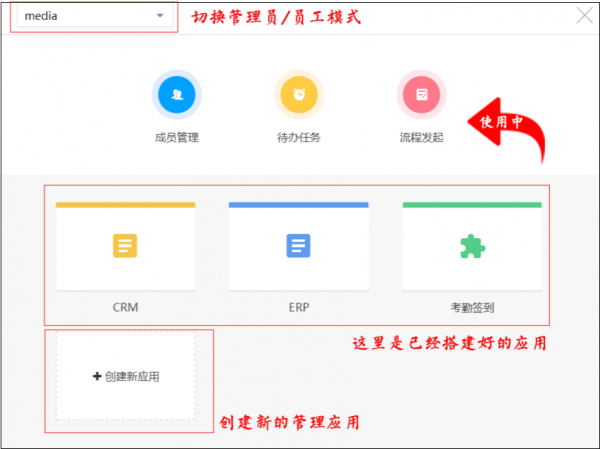Close the dialog with the X button
This screenshot has width=600, height=449.
tap(585, 16)
